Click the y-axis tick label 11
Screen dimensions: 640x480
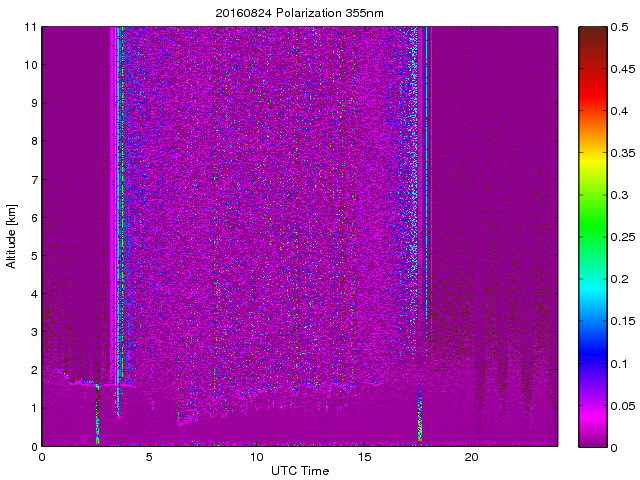(30, 27)
